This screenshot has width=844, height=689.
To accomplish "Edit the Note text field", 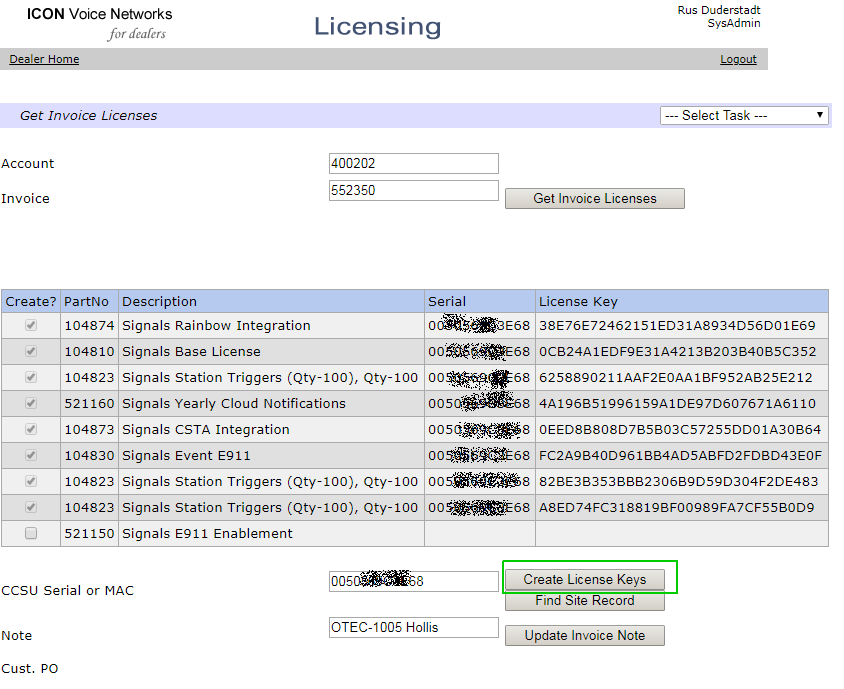I will pyautogui.click(x=413, y=628).
